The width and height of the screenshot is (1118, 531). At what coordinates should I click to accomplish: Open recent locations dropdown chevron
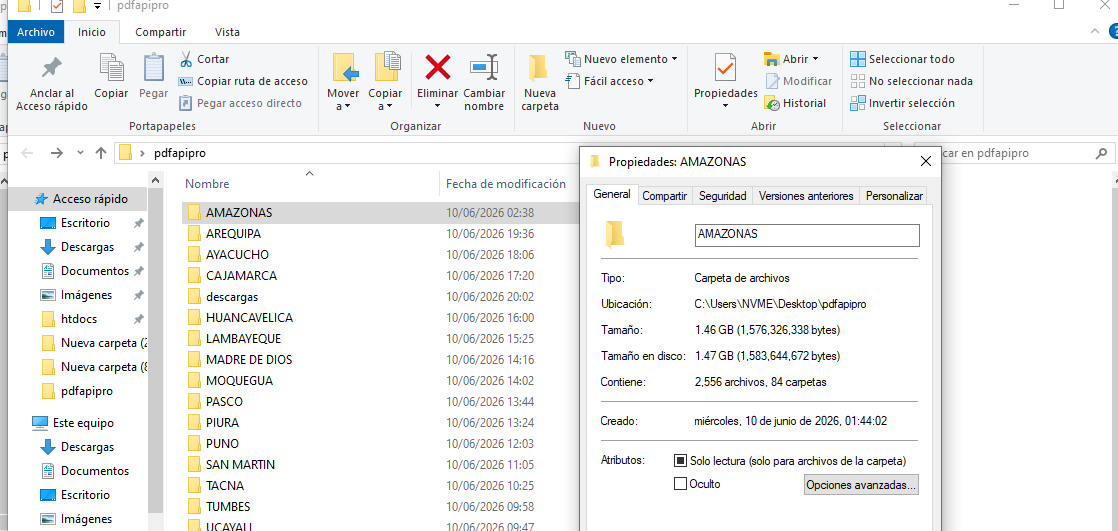pyautogui.click(x=81, y=153)
